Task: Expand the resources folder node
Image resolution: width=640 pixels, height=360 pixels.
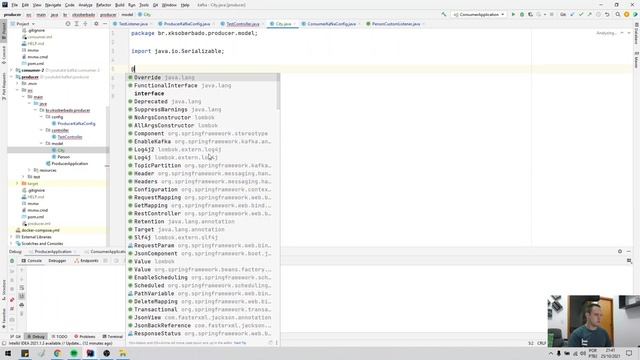Action: pos(29,170)
